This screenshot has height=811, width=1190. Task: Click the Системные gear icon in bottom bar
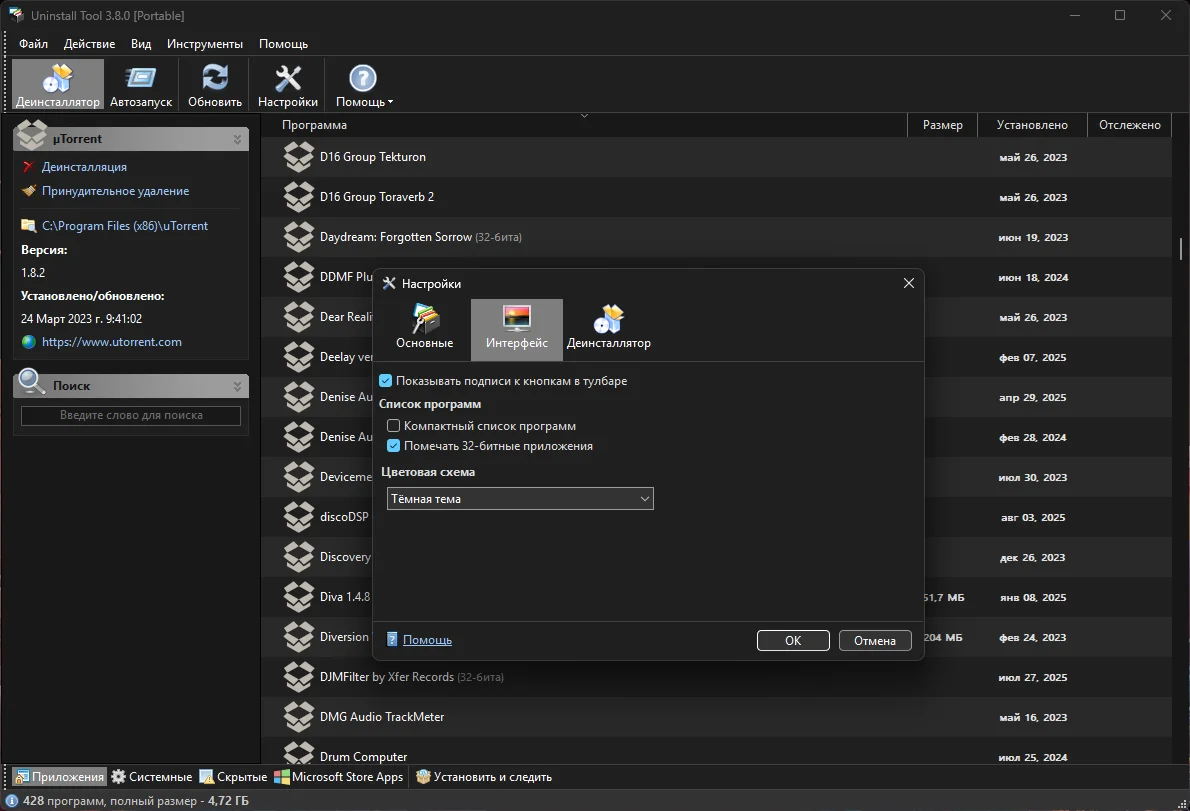(x=119, y=777)
